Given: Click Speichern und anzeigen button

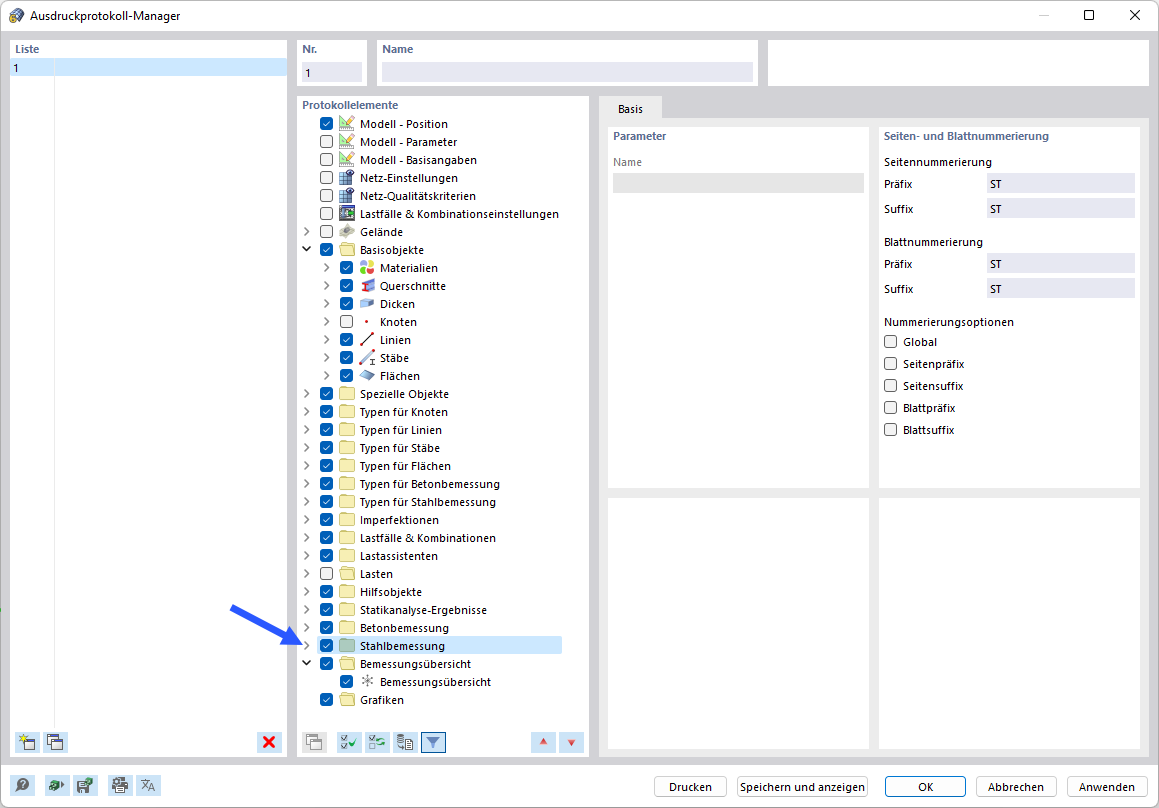Looking at the screenshot, I should pyautogui.click(x=802, y=787).
